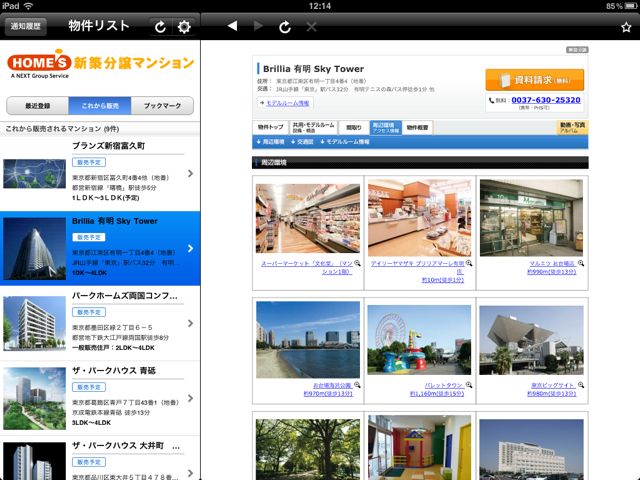Open the お台場海浜公園 caption link
Image resolution: width=640 pixels, height=480 pixels.
pos(328,389)
